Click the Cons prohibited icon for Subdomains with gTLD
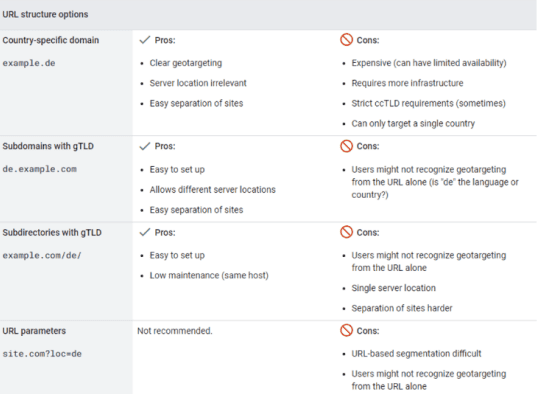 pos(346,146)
